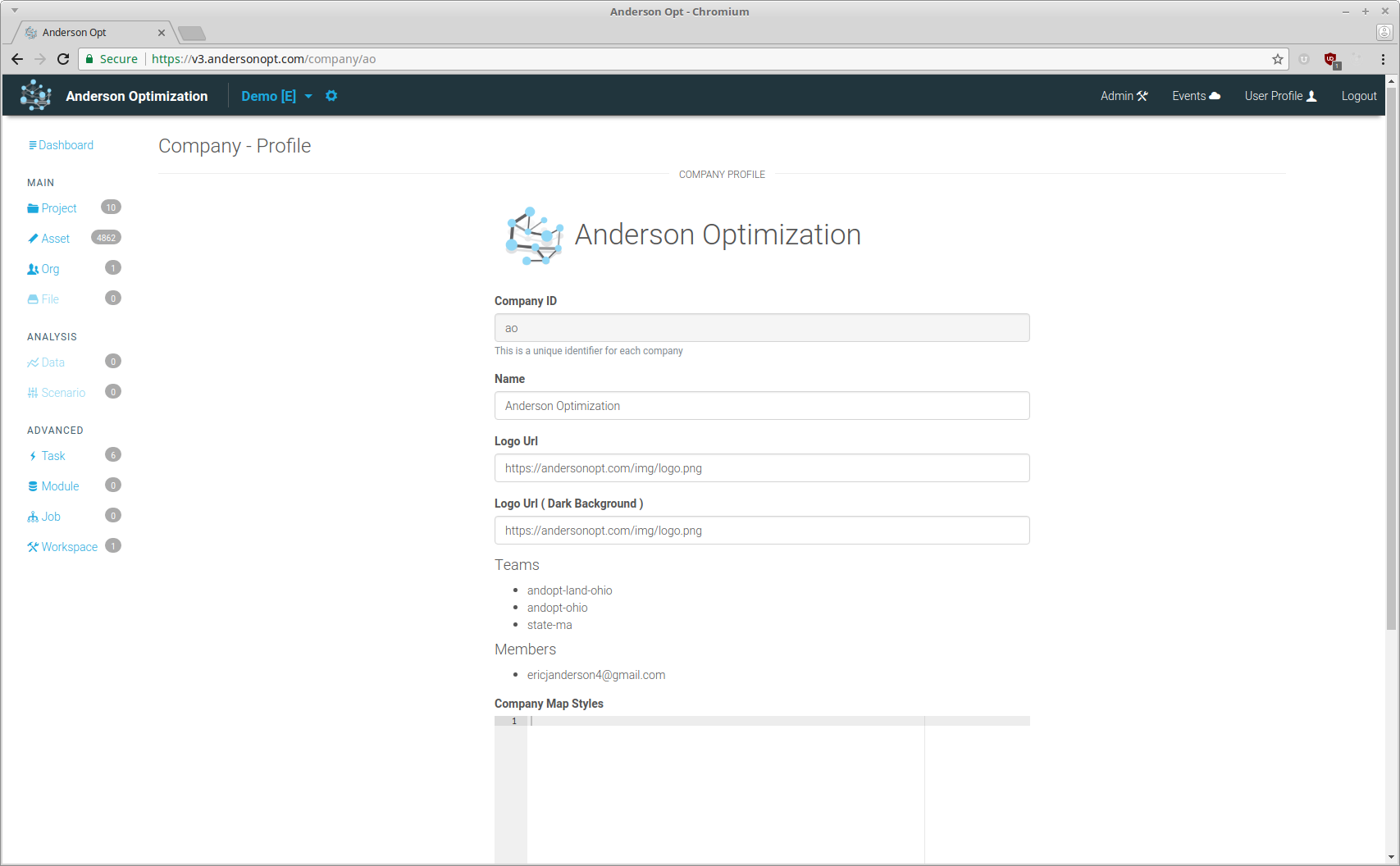Reload the page with browser refresh button

click(63, 59)
